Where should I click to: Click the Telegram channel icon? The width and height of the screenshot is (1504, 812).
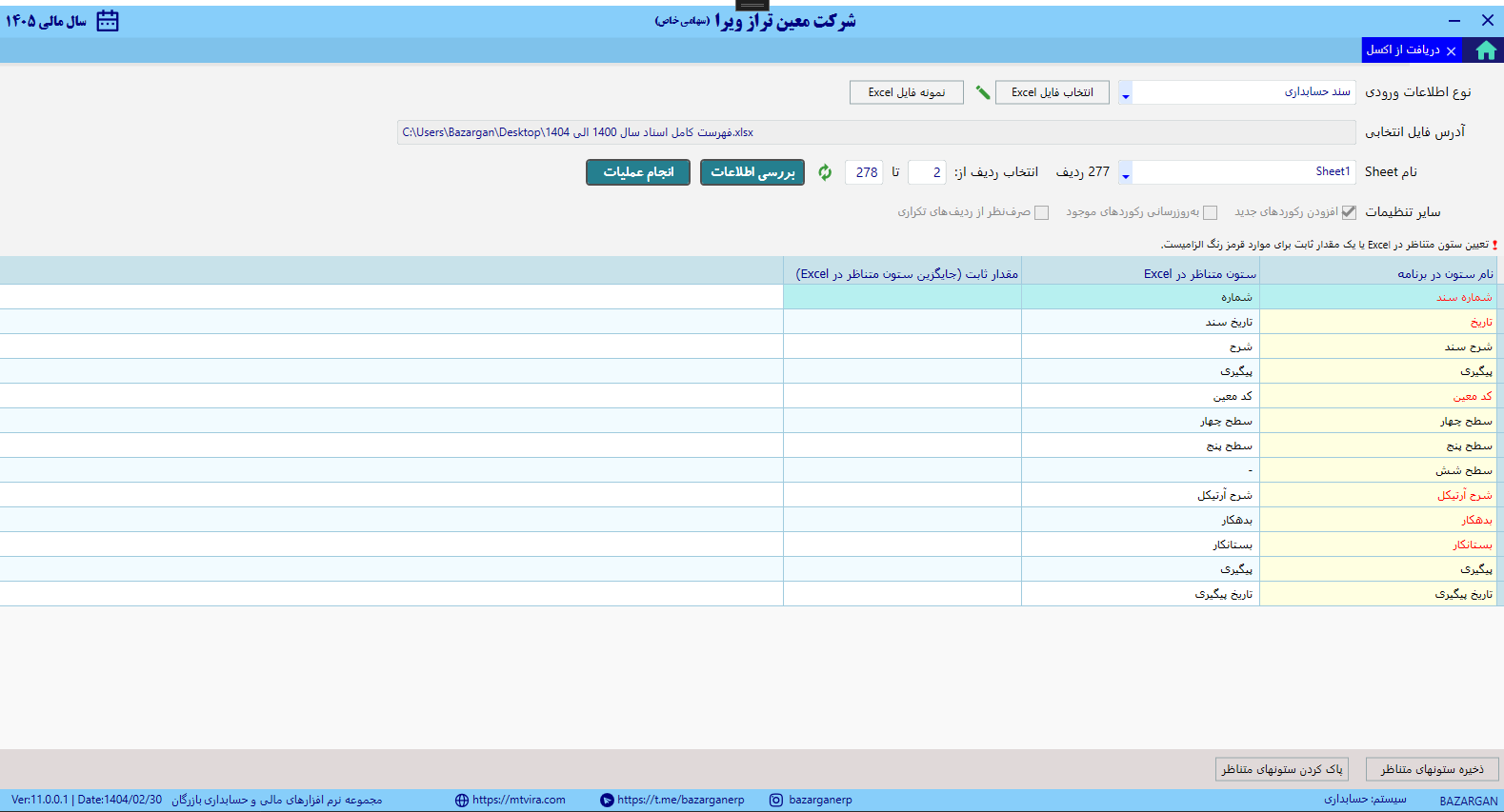607,801
